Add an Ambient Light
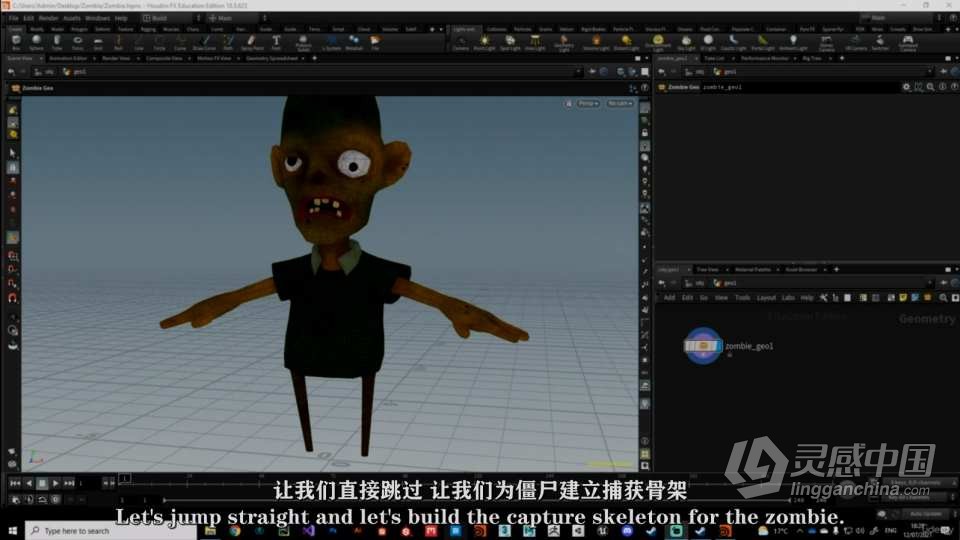Image resolution: width=960 pixels, height=540 pixels. tap(793, 42)
